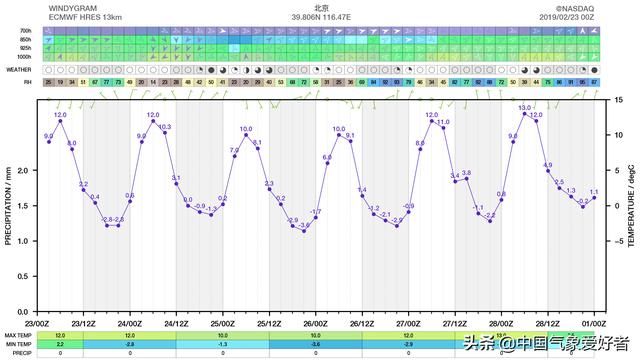This screenshot has width=640, height=362.
Task: Click the MIN TEMP cell showing -3.6
Action: click(316, 344)
